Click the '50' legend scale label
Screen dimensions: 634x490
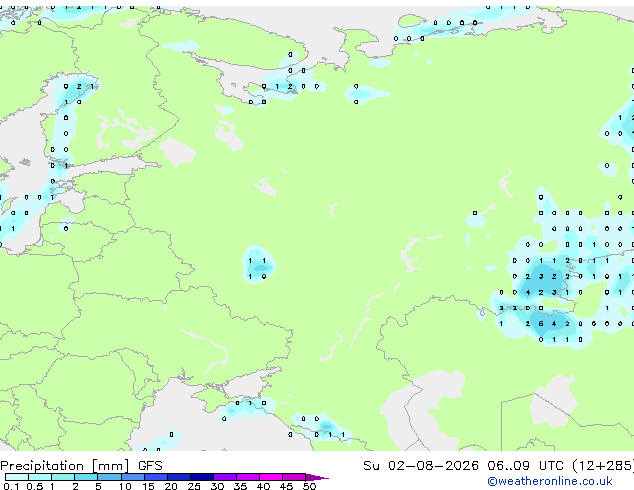click(310, 486)
